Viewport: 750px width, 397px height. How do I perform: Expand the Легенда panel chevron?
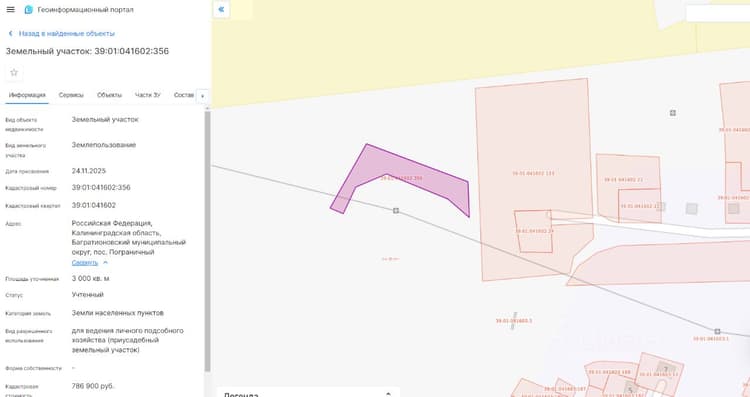click(x=388, y=394)
